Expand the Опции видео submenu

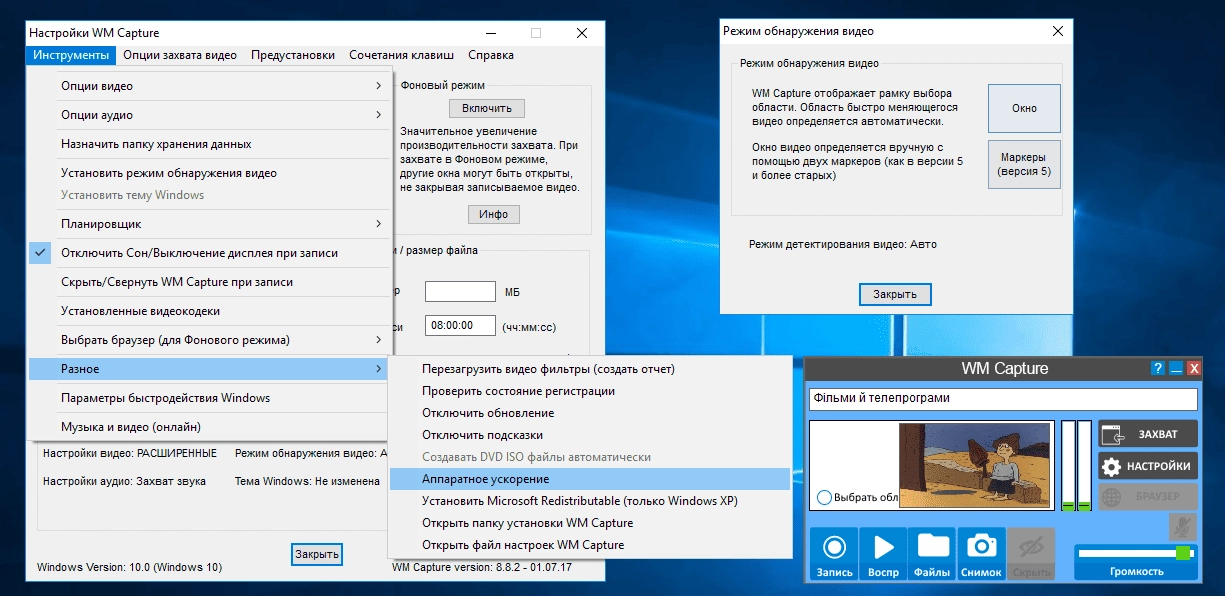point(210,86)
